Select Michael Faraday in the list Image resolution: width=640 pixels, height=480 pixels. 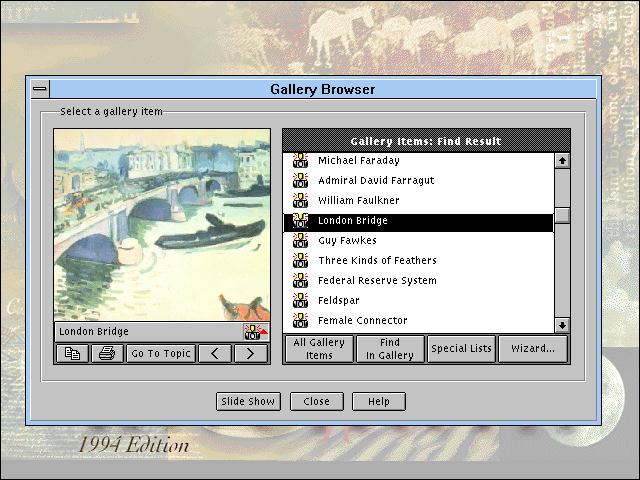(418, 160)
